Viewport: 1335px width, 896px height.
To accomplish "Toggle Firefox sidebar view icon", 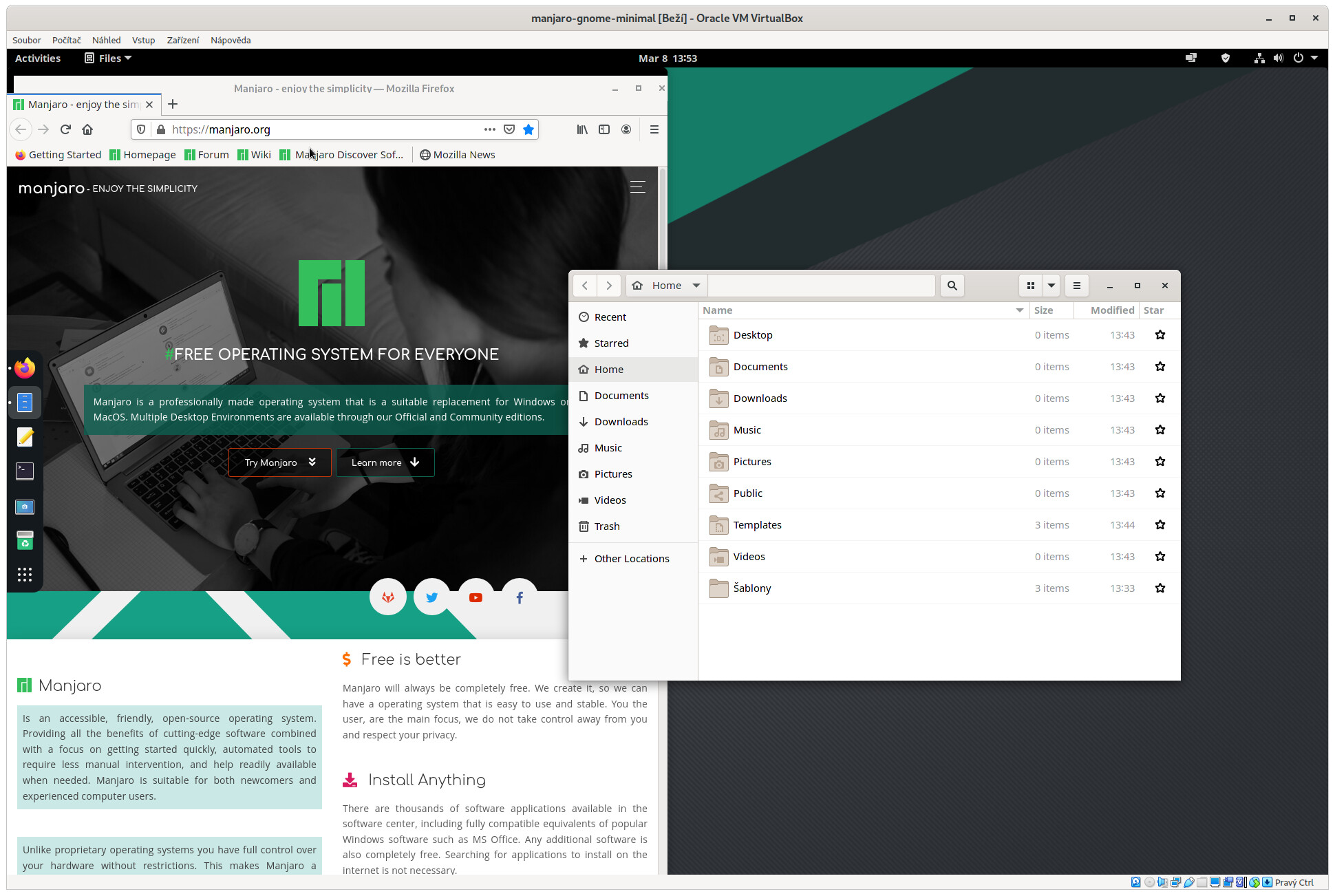I will click(604, 129).
